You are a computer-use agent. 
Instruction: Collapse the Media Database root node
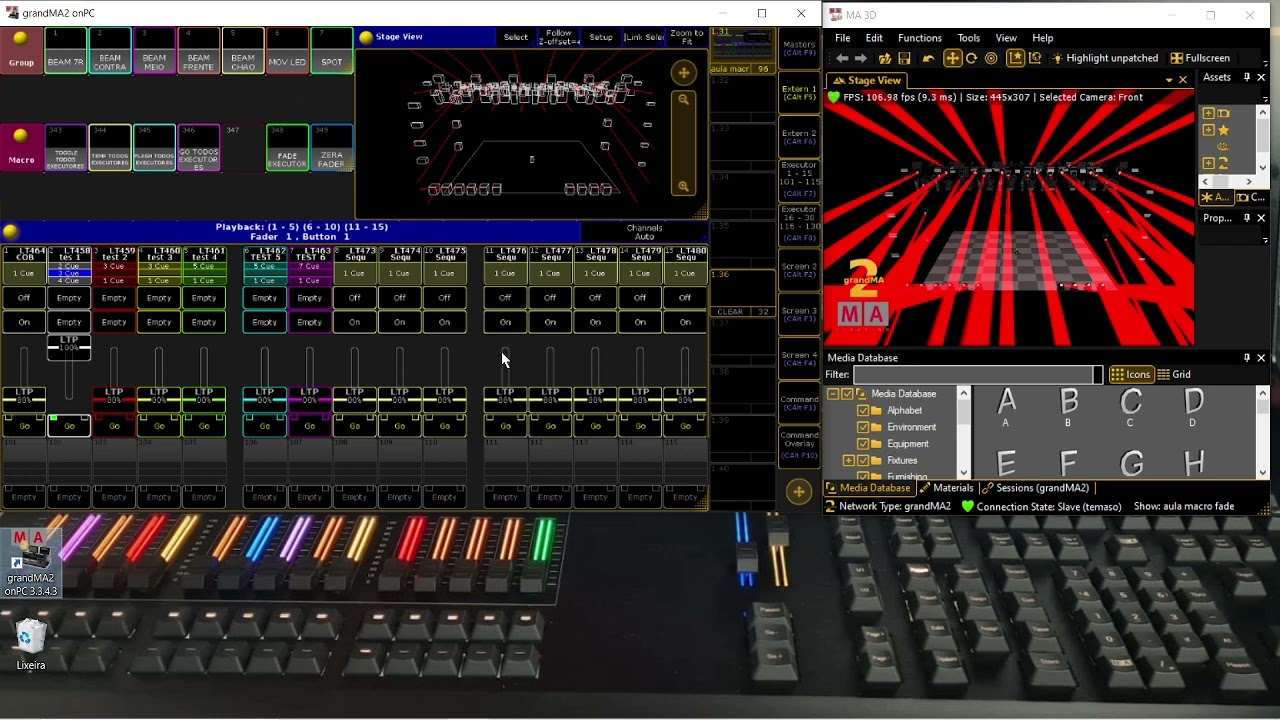click(x=832, y=394)
